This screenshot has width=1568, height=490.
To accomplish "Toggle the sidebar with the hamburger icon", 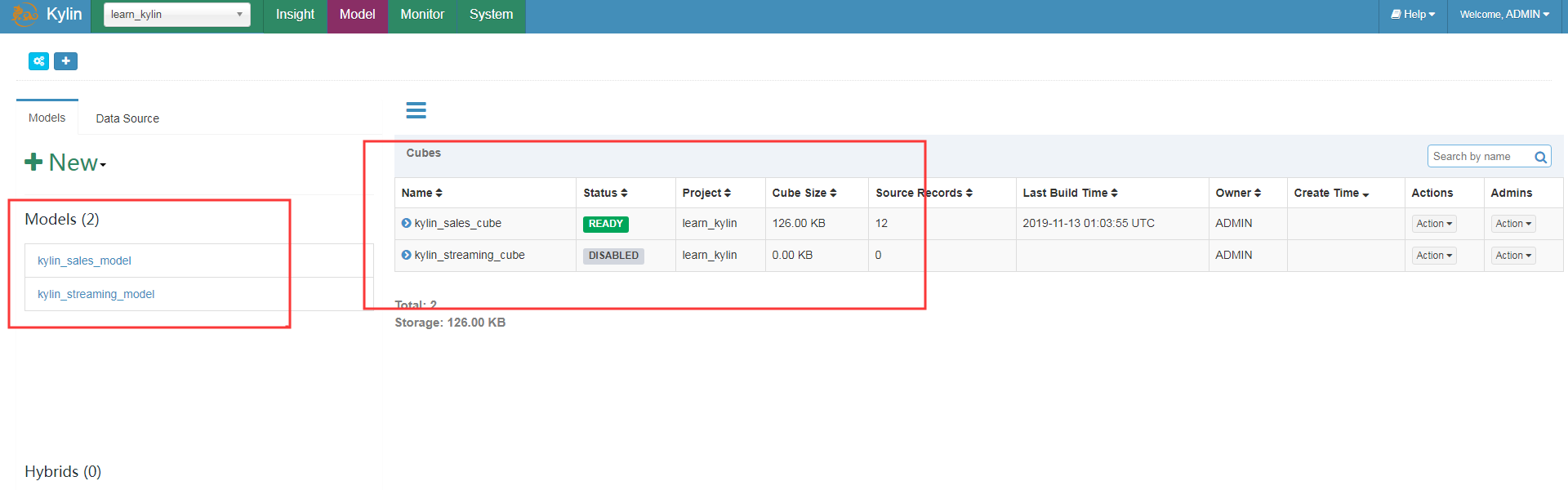I will (x=416, y=110).
